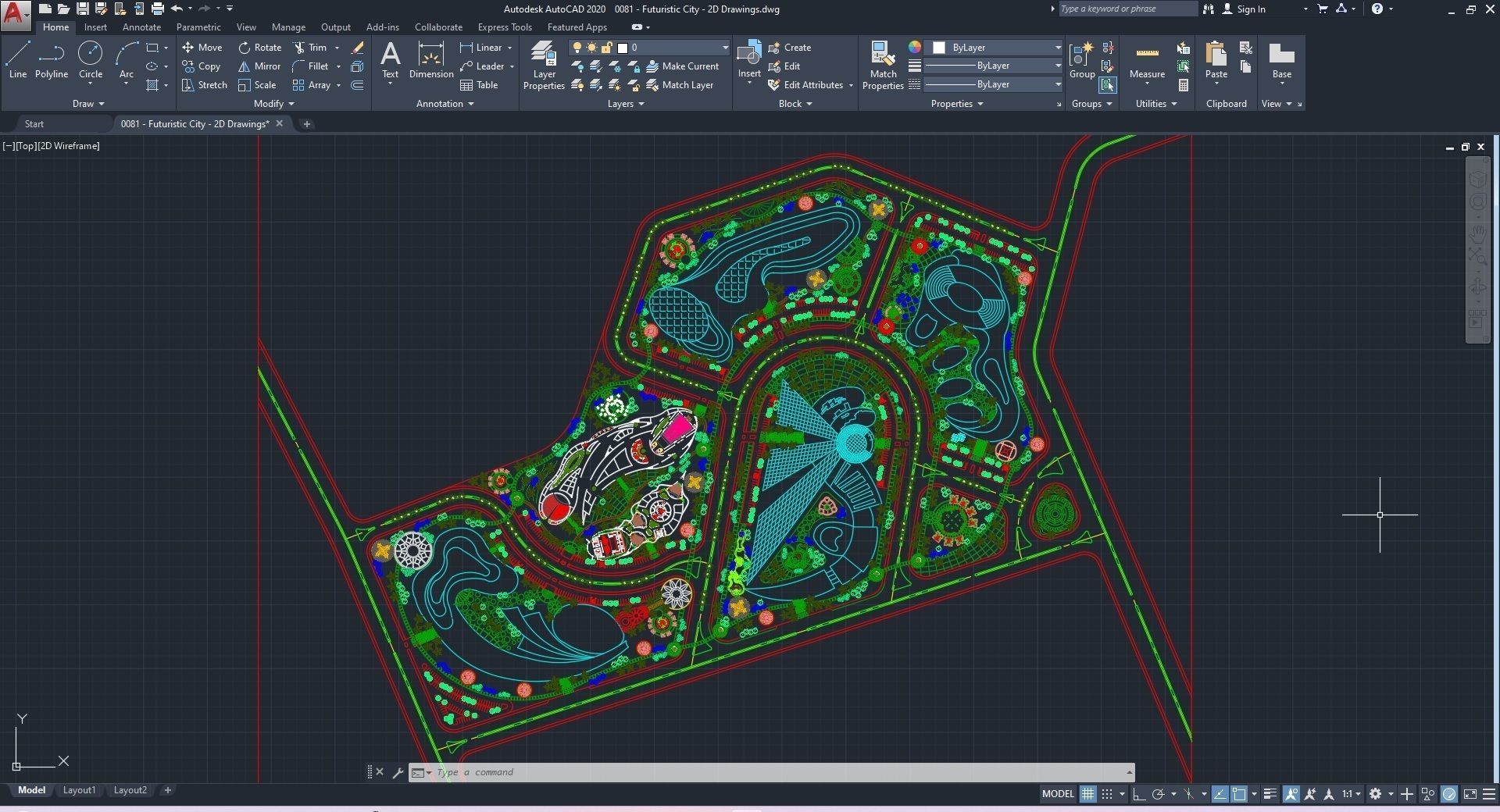Screen dimensions: 1500x812
Task: Click the object color wheel icon
Action: (x=915, y=48)
